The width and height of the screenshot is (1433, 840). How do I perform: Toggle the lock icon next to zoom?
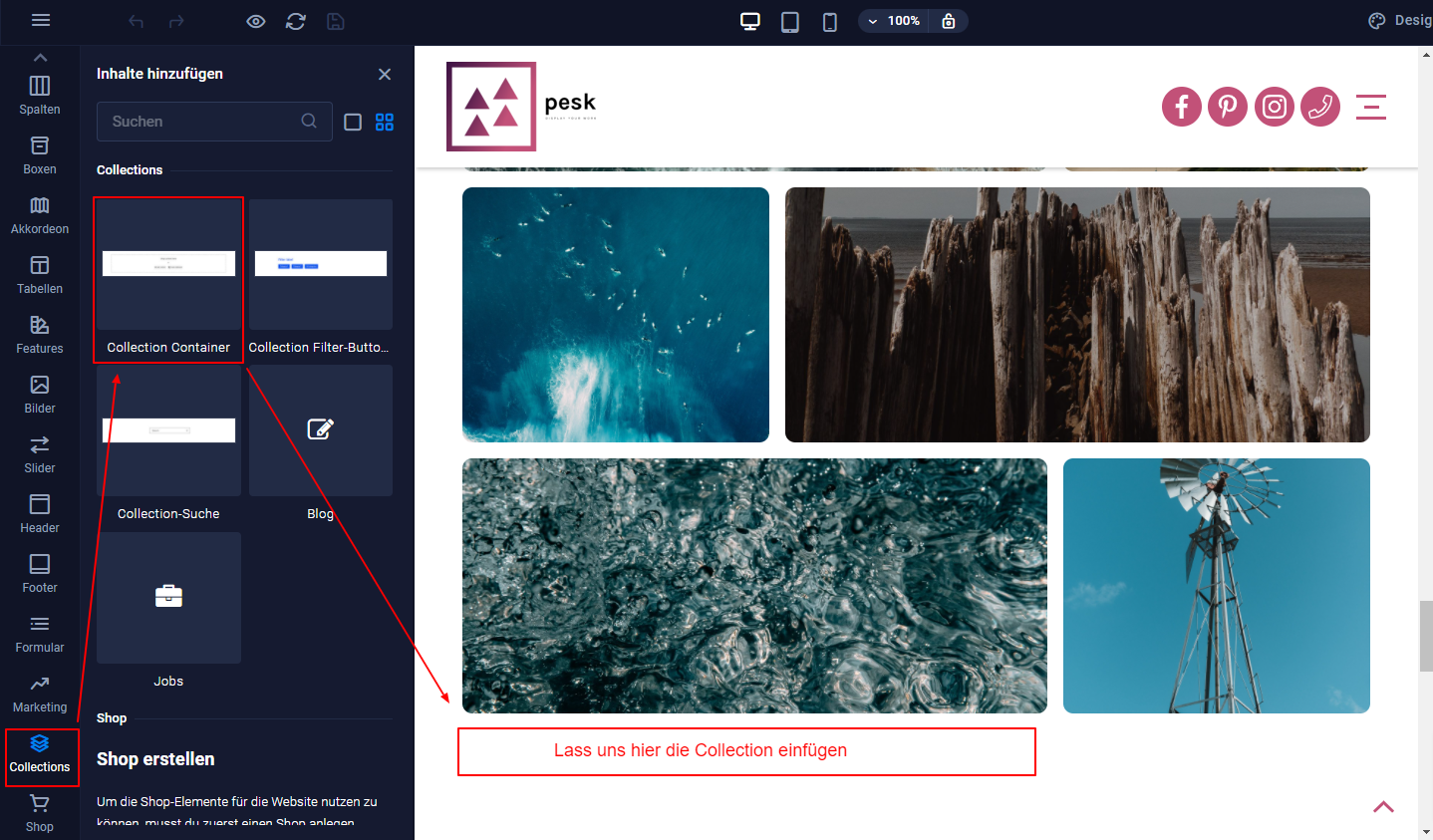coord(949,21)
